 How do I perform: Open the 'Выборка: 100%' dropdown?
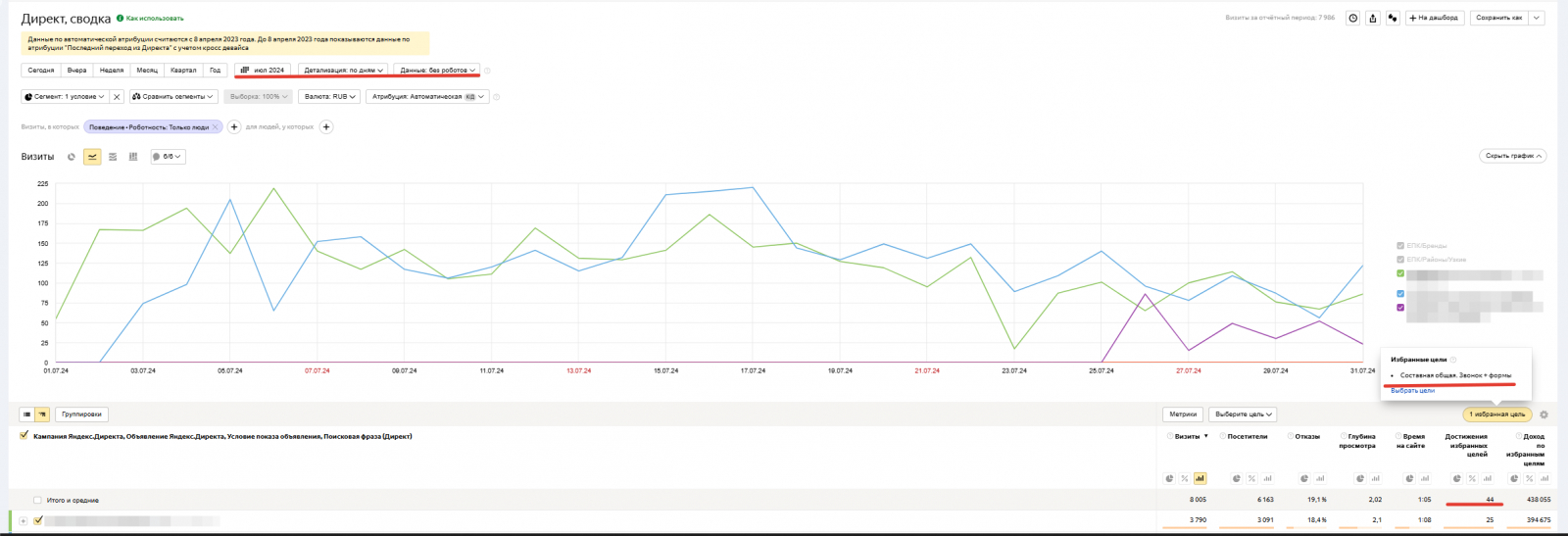[259, 97]
